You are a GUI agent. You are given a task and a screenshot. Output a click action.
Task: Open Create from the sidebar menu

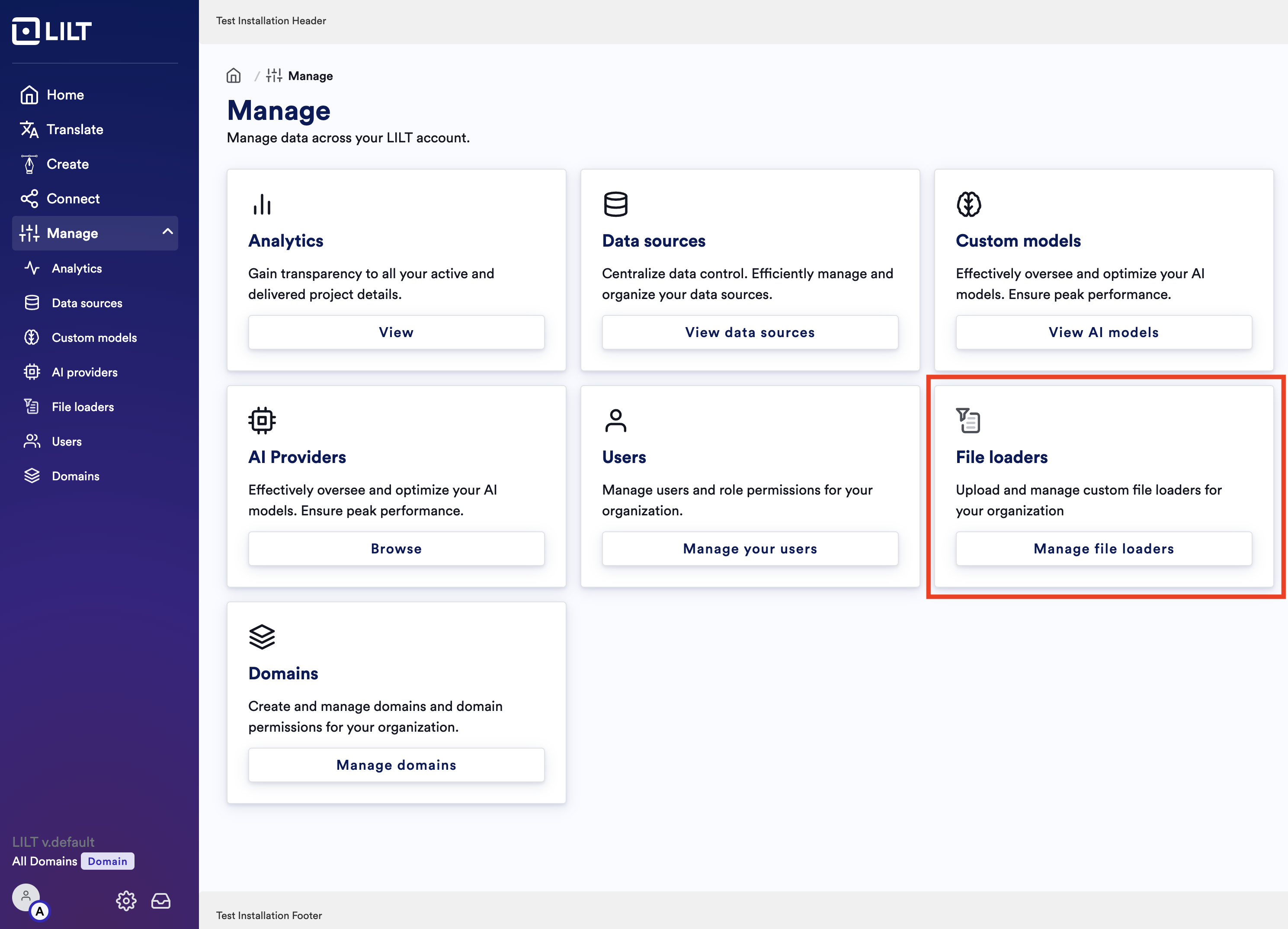coord(95,164)
